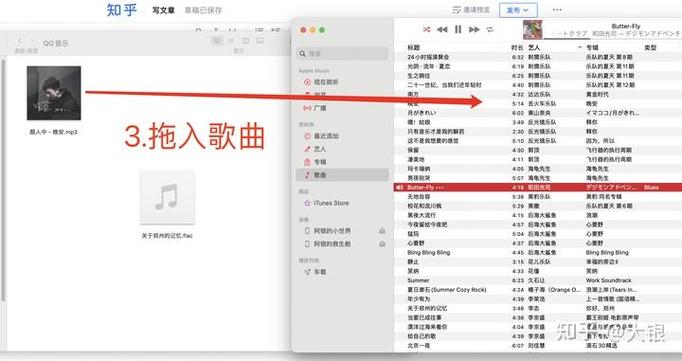
Task: Click the playback progress bar under Butter-Fly
Action: click(x=613, y=39)
